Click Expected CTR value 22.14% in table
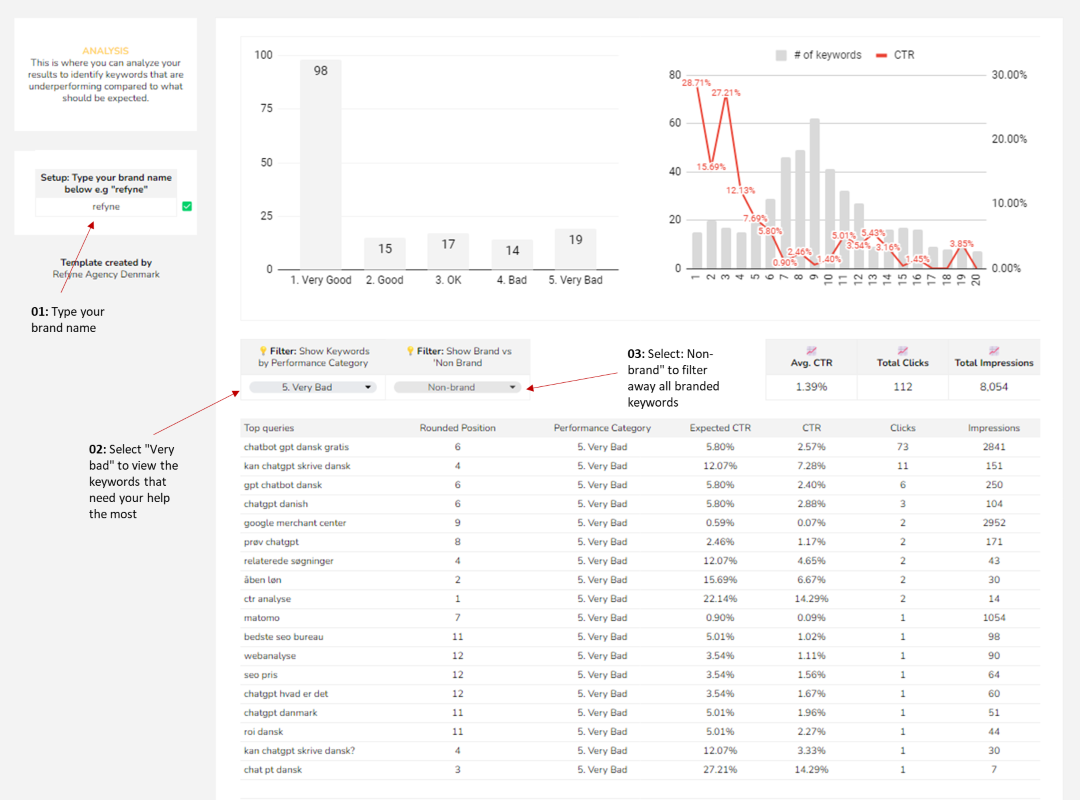This screenshot has height=800, width=1080. (x=720, y=599)
